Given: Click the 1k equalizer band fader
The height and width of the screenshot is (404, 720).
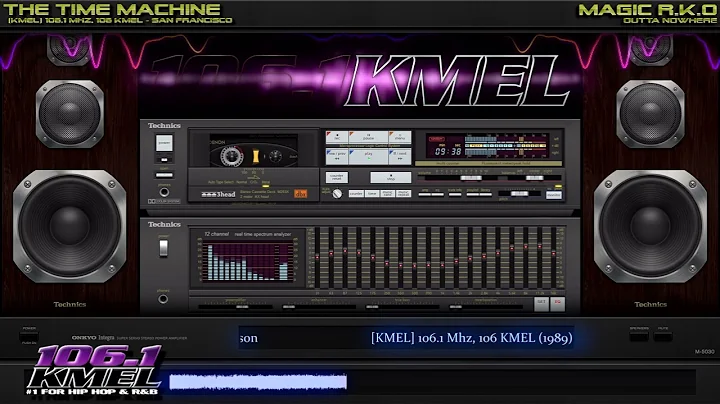Looking at the screenshot, I should point(442,264).
